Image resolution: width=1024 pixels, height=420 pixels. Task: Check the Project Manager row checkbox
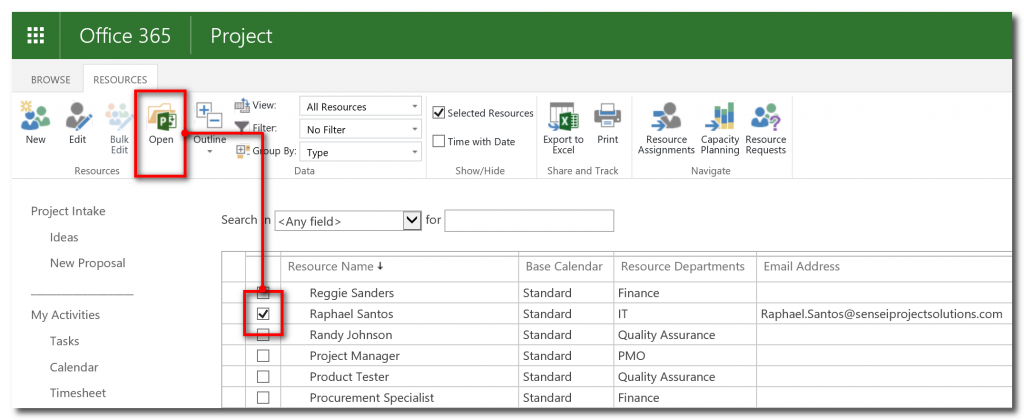coord(263,356)
